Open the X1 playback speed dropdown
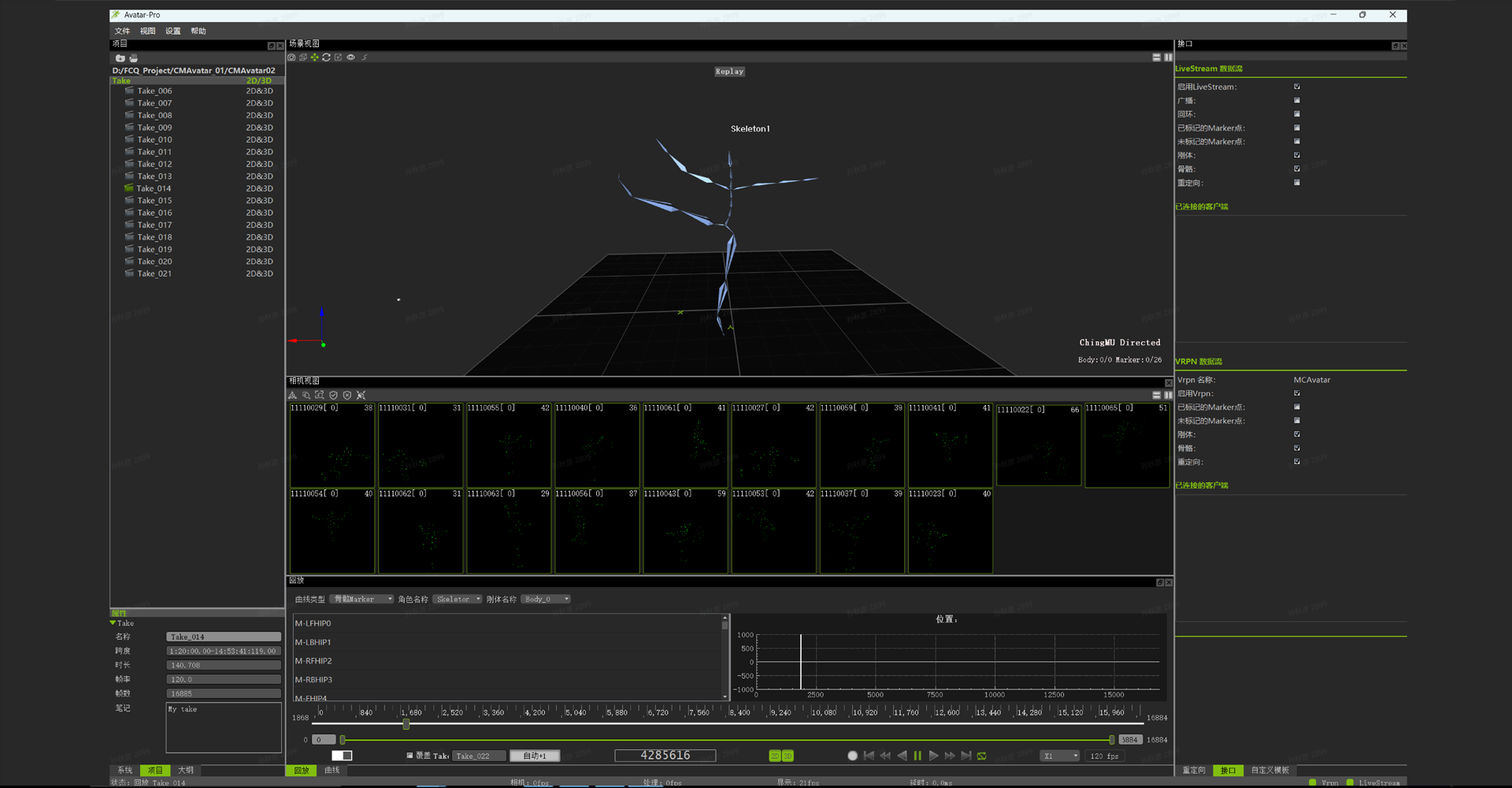The image size is (1512, 788). (x=1059, y=756)
